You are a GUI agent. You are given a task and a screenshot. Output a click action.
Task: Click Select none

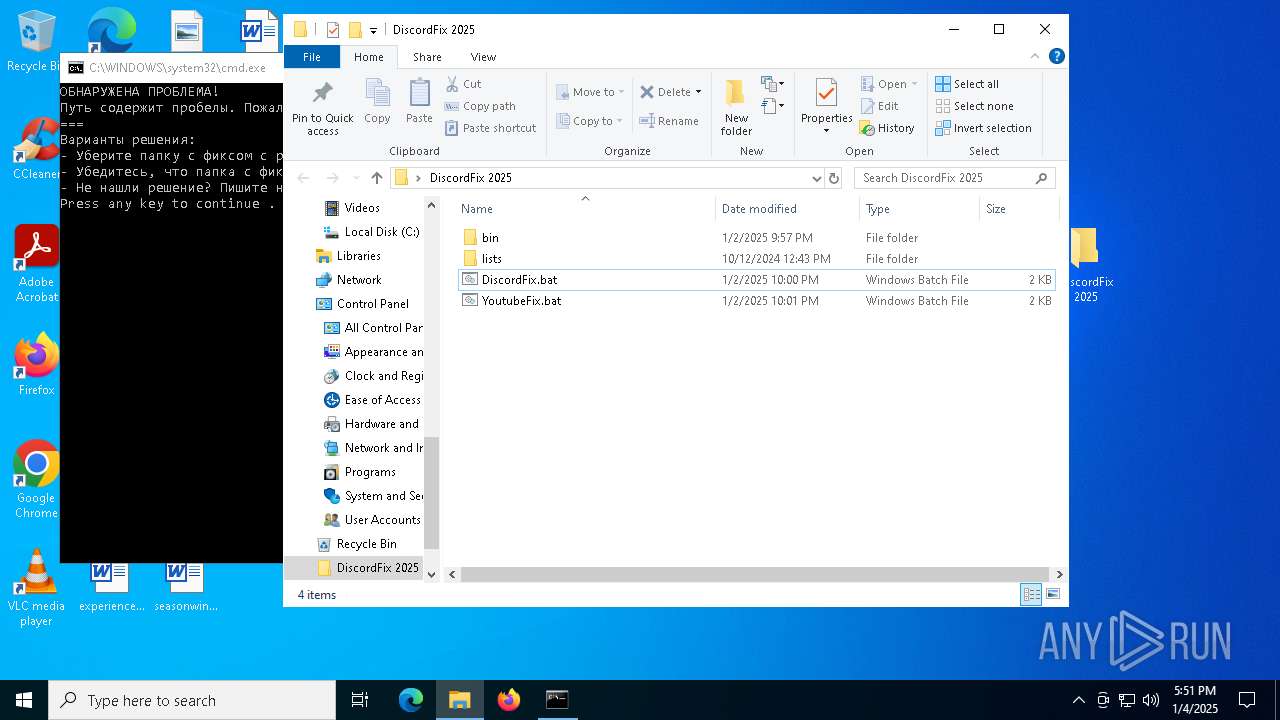pos(974,106)
